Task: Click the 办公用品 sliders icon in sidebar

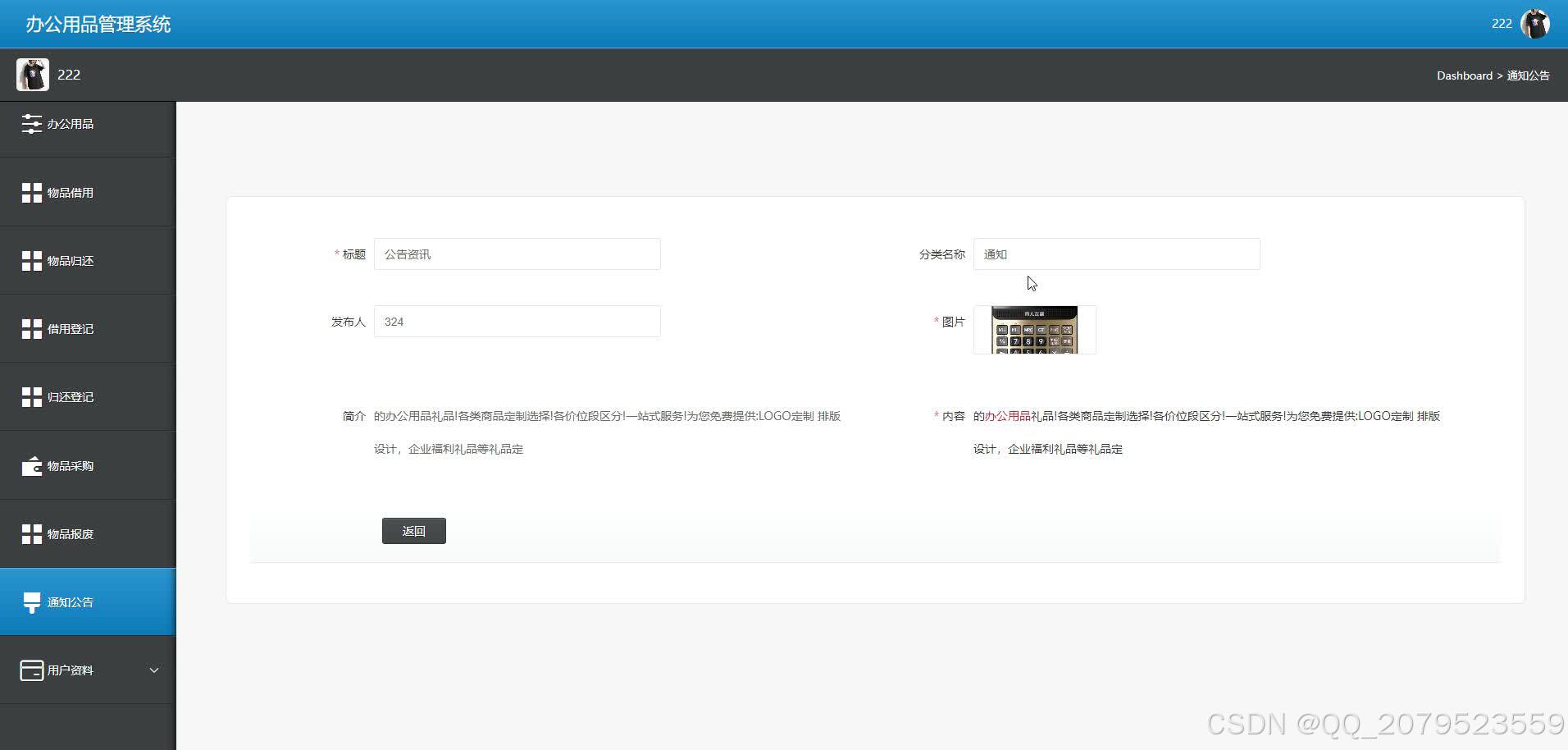Action: [31, 124]
